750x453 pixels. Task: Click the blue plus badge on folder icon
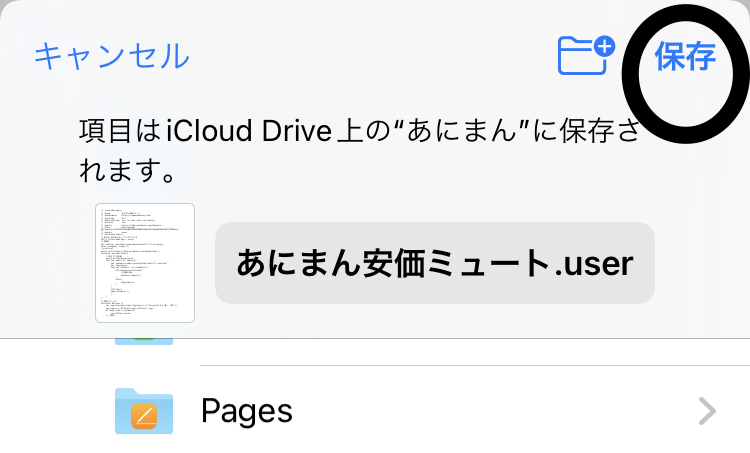coord(604,46)
